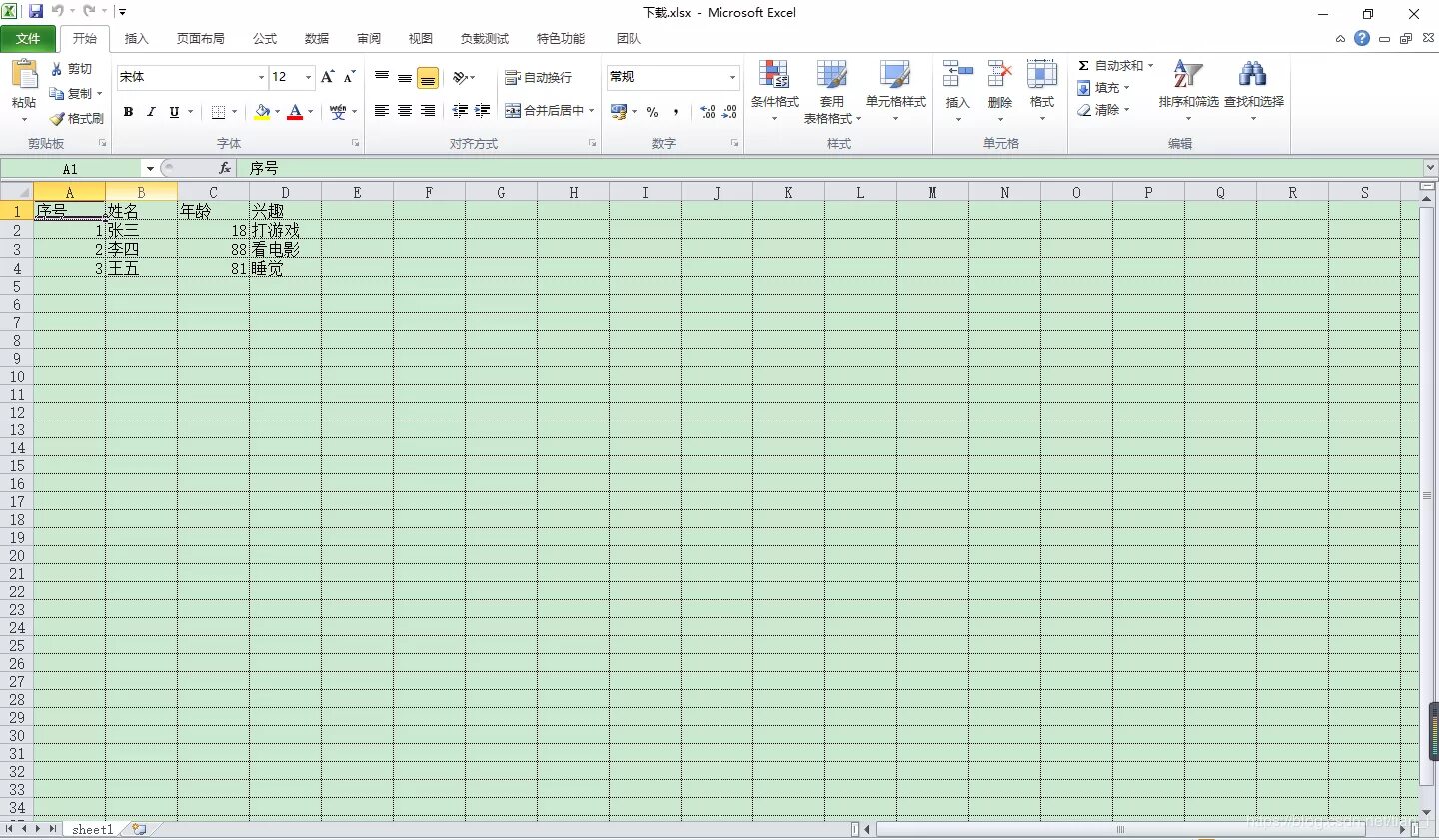Click the Cut (剪切) scissors button
This screenshot has width=1439, height=840.
point(71,69)
